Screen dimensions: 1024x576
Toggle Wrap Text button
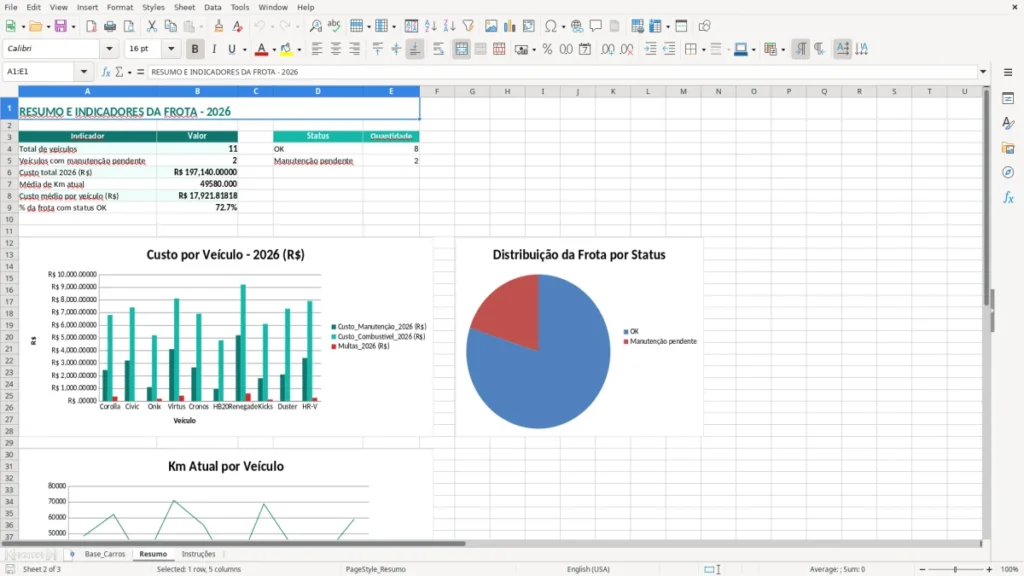(438, 49)
